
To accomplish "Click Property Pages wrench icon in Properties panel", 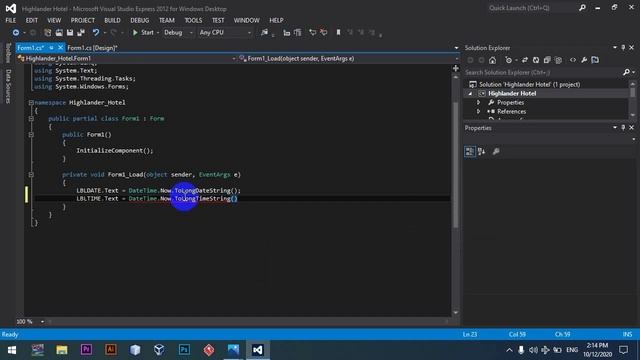I will pos(496,151).
